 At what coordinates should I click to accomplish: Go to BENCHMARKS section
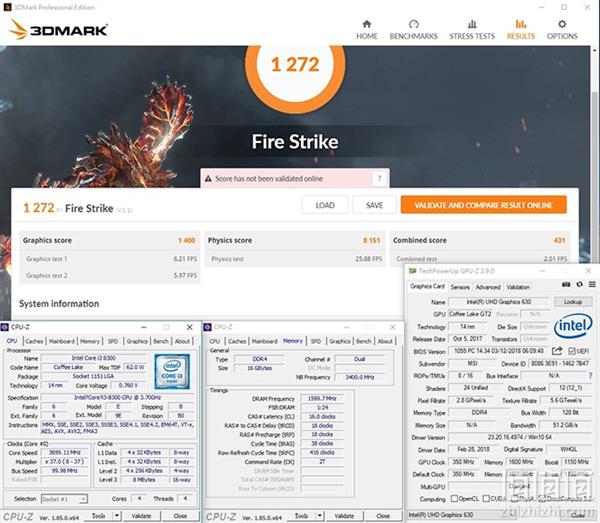(414, 29)
